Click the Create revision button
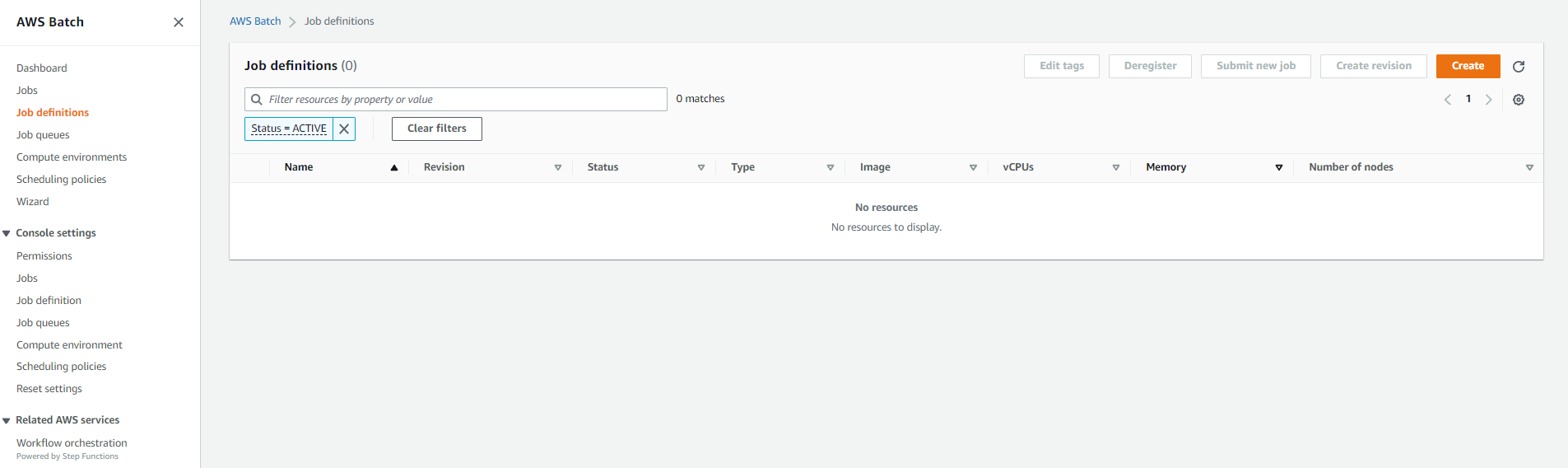Screen dimensions: 1568x468 coord(1373,66)
